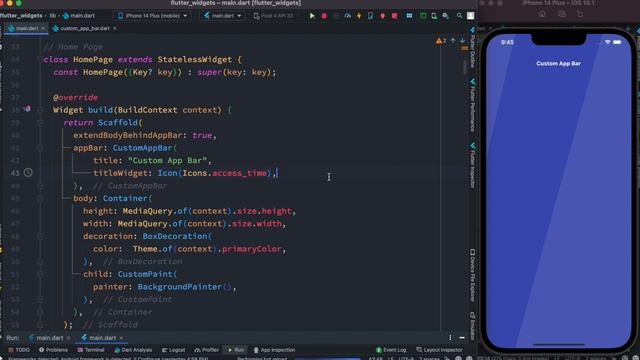The height and width of the screenshot is (360, 640).
Task: Open the Flutter Performance side panel
Action: coord(473,105)
